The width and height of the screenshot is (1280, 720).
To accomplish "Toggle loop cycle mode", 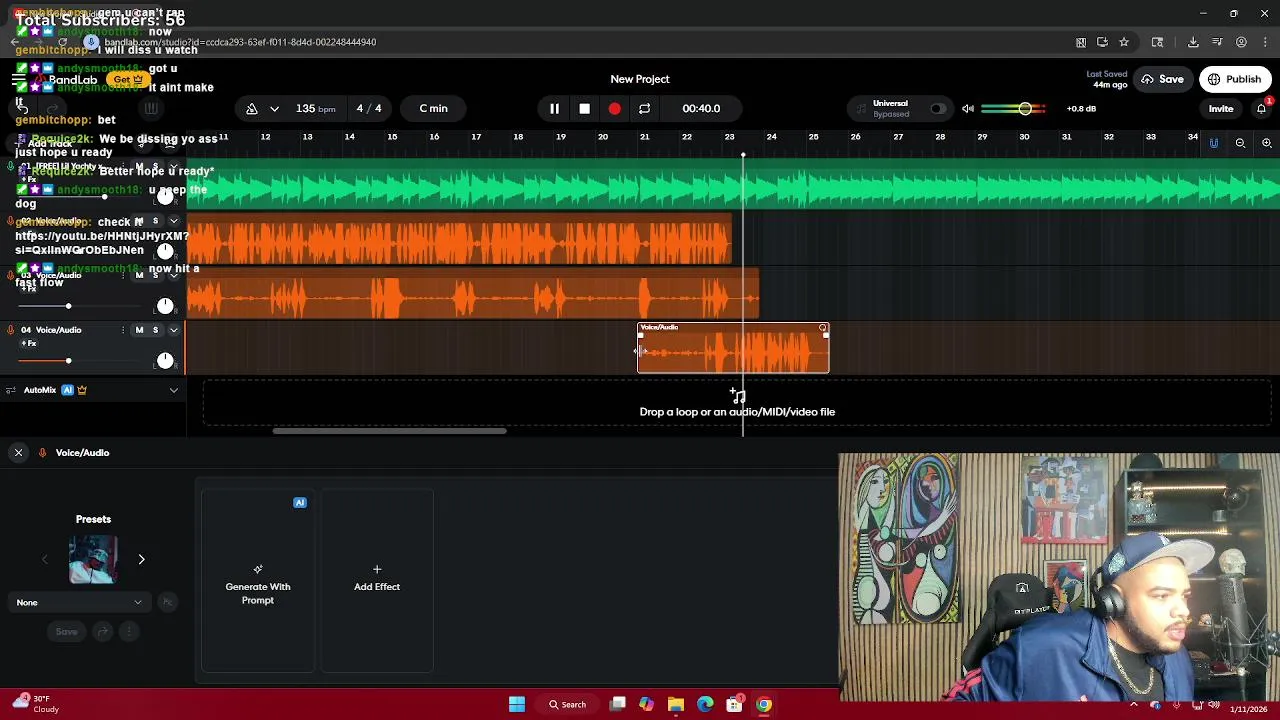I will pyautogui.click(x=644, y=108).
